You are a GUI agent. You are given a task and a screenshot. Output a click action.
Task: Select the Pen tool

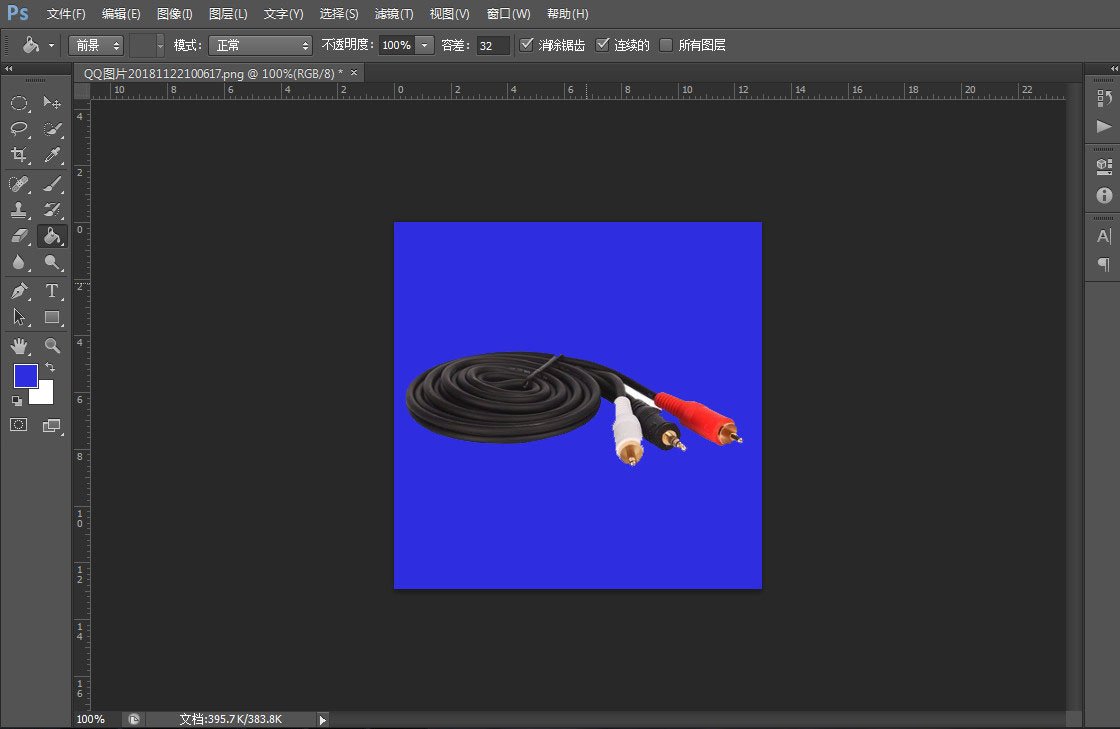19,291
